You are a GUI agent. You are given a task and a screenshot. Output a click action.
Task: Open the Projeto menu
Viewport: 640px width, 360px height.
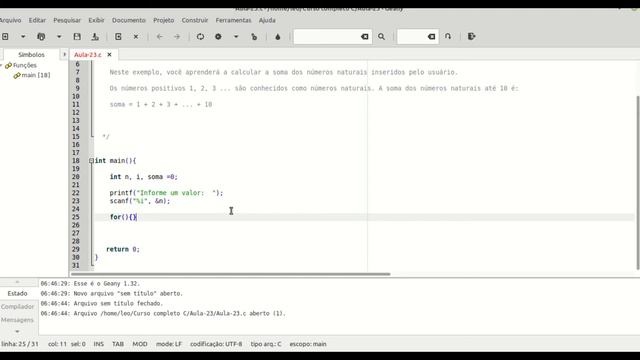[164, 20]
